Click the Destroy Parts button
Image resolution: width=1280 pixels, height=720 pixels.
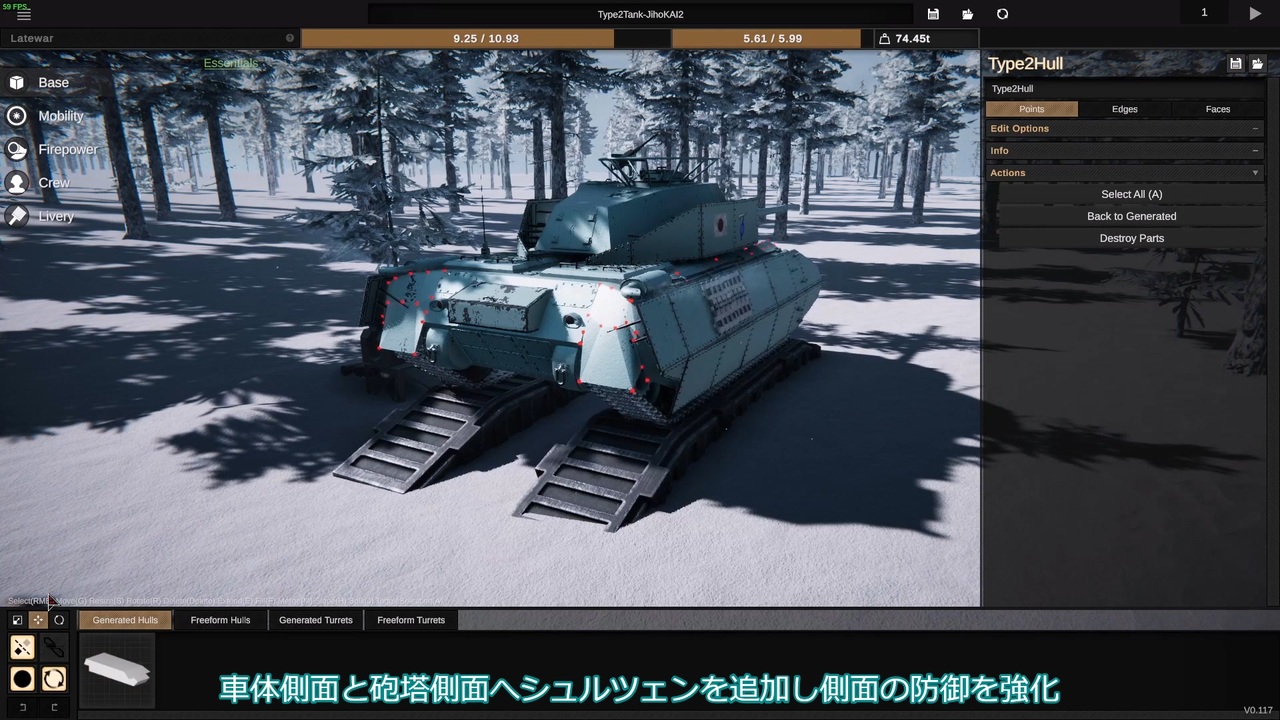(x=1131, y=238)
